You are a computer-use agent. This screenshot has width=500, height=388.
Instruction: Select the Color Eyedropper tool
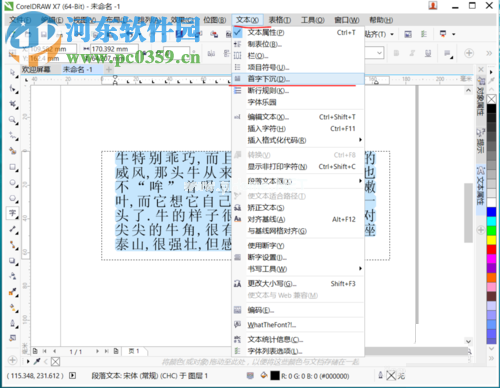[13, 292]
